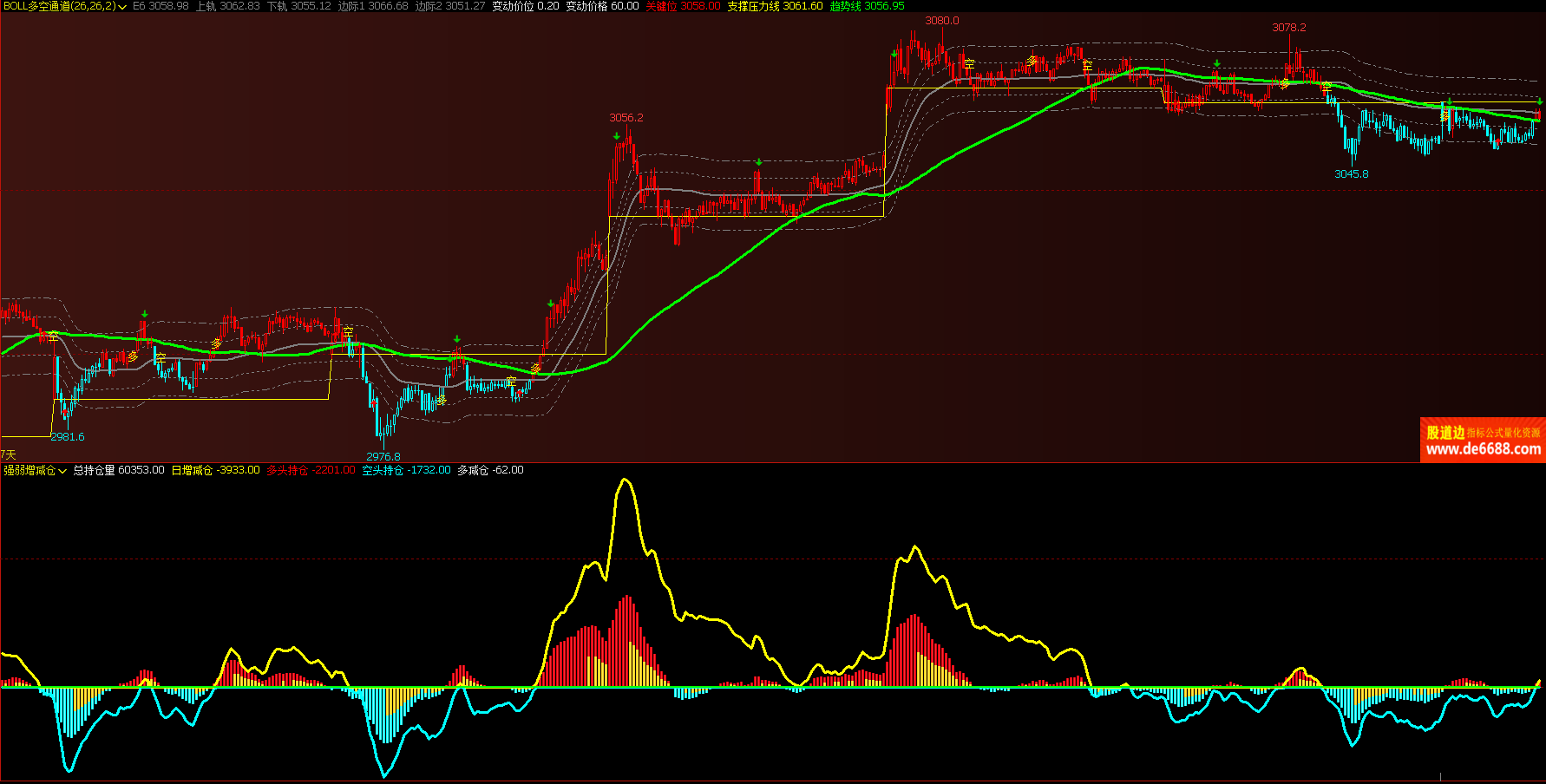
Task: Click the 空头持仓 value in cyan
Action: [x=406, y=470]
